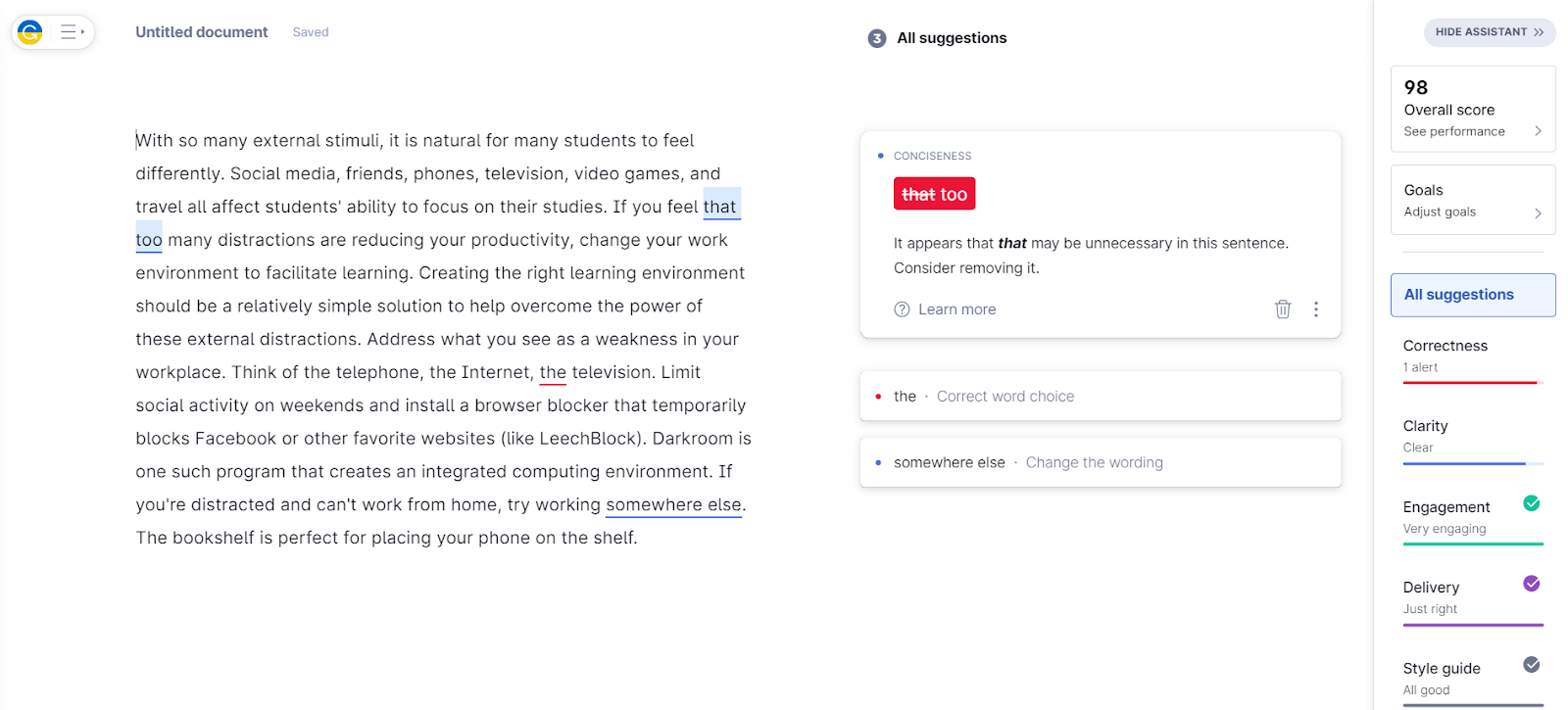Dismiss suggestion with the trash icon
This screenshot has height=710, width=1568.
coord(1282,309)
